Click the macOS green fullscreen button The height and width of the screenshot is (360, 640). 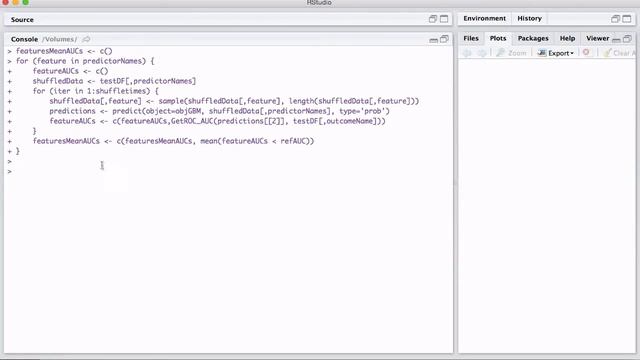(x=26, y=2)
